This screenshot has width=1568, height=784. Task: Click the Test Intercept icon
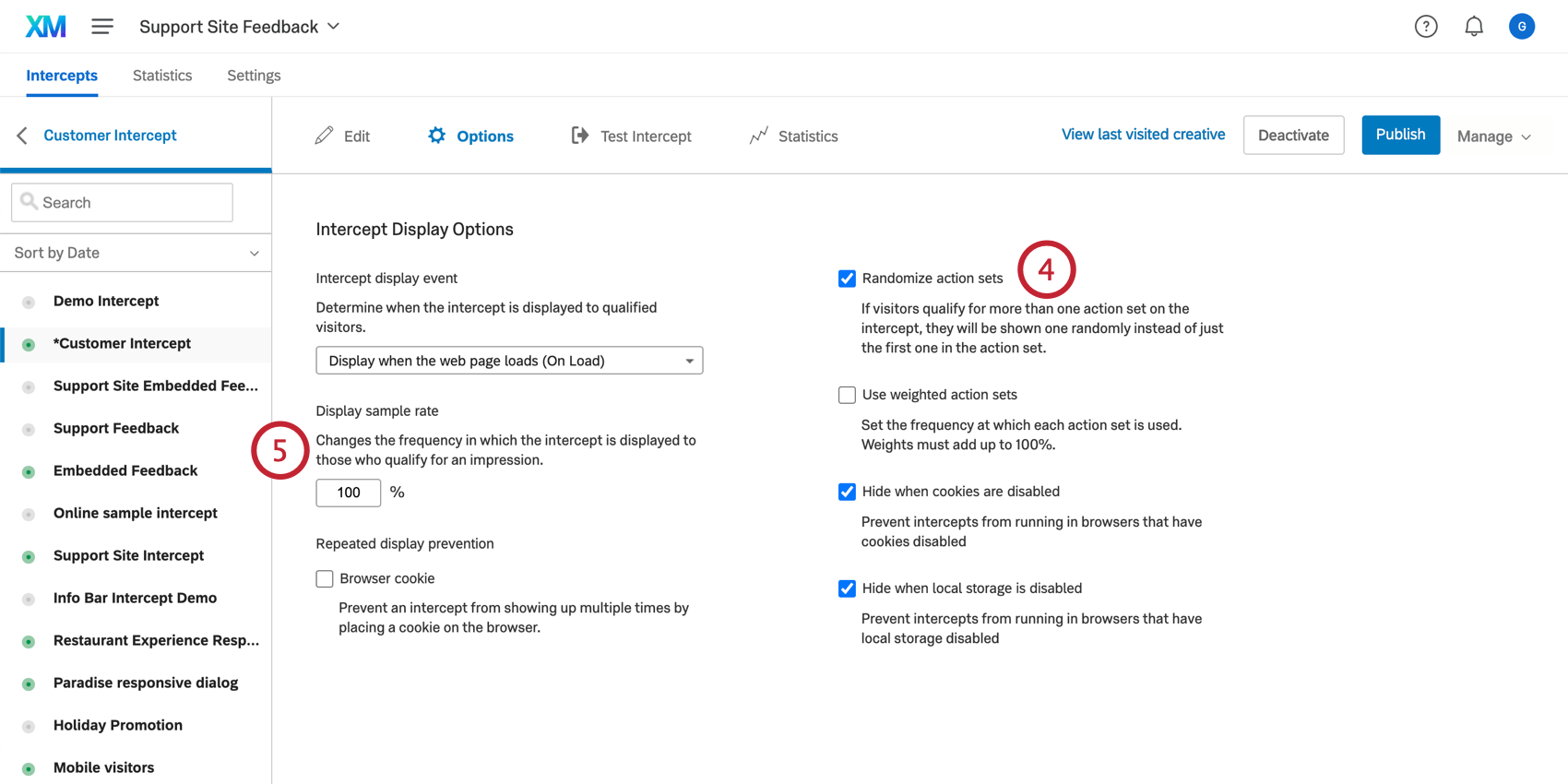(x=579, y=136)
